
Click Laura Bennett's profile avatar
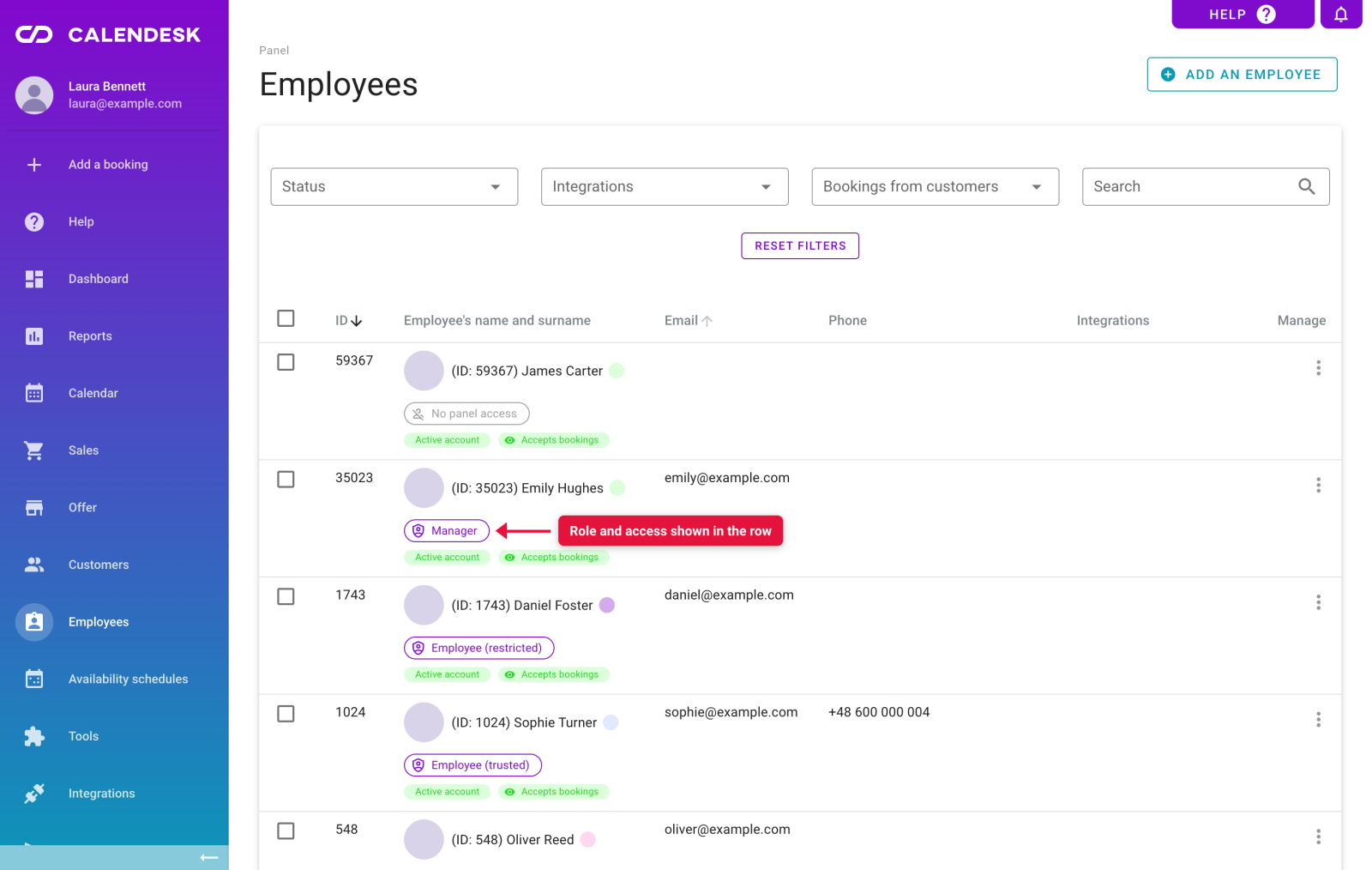(34, 95)
